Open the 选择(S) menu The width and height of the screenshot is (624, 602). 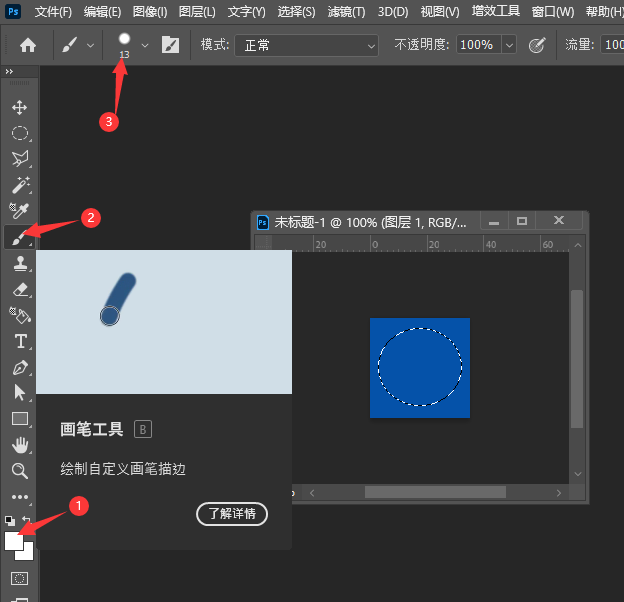tap(296, 12)
